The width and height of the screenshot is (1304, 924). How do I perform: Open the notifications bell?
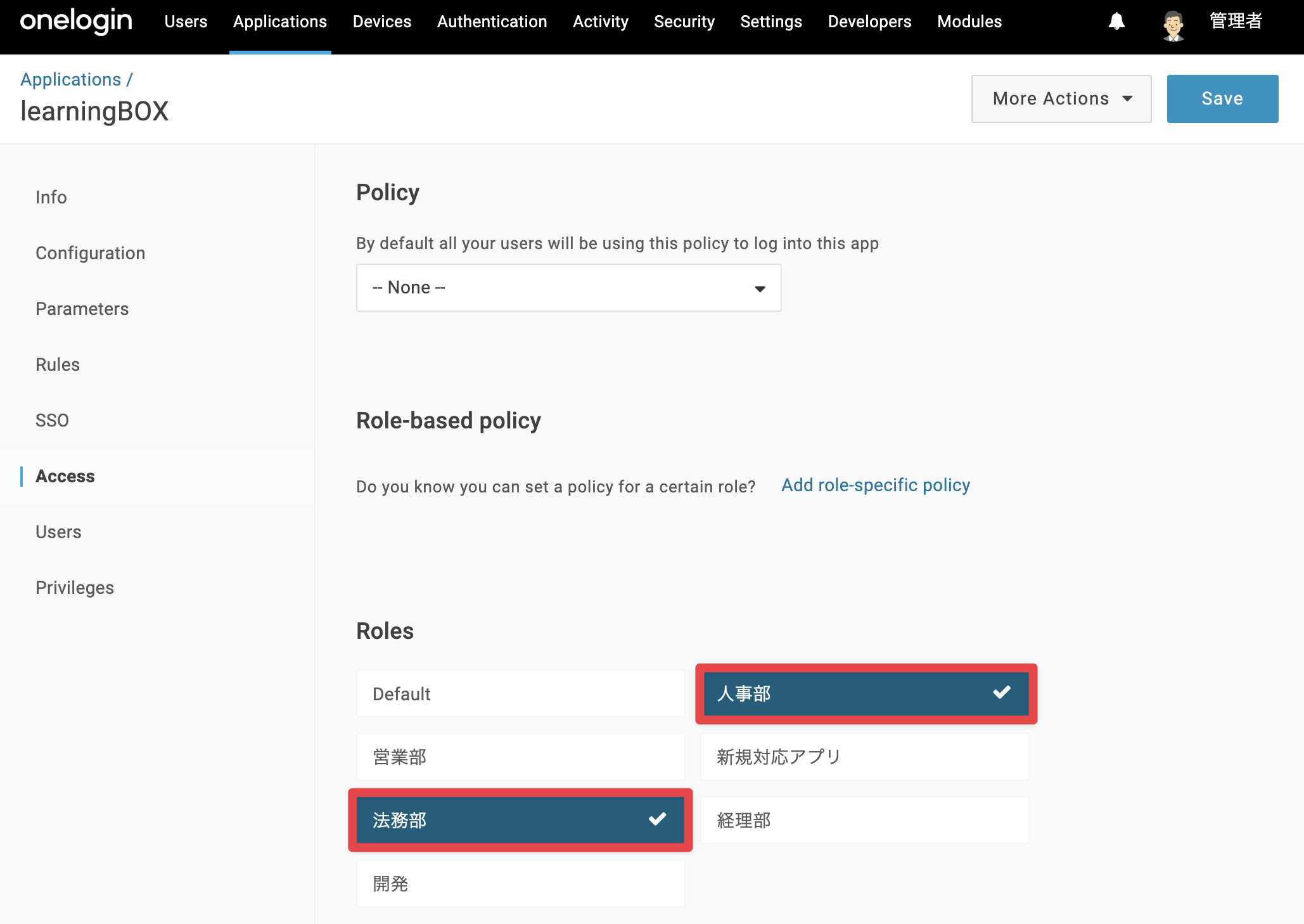(x=1116, y=22)
